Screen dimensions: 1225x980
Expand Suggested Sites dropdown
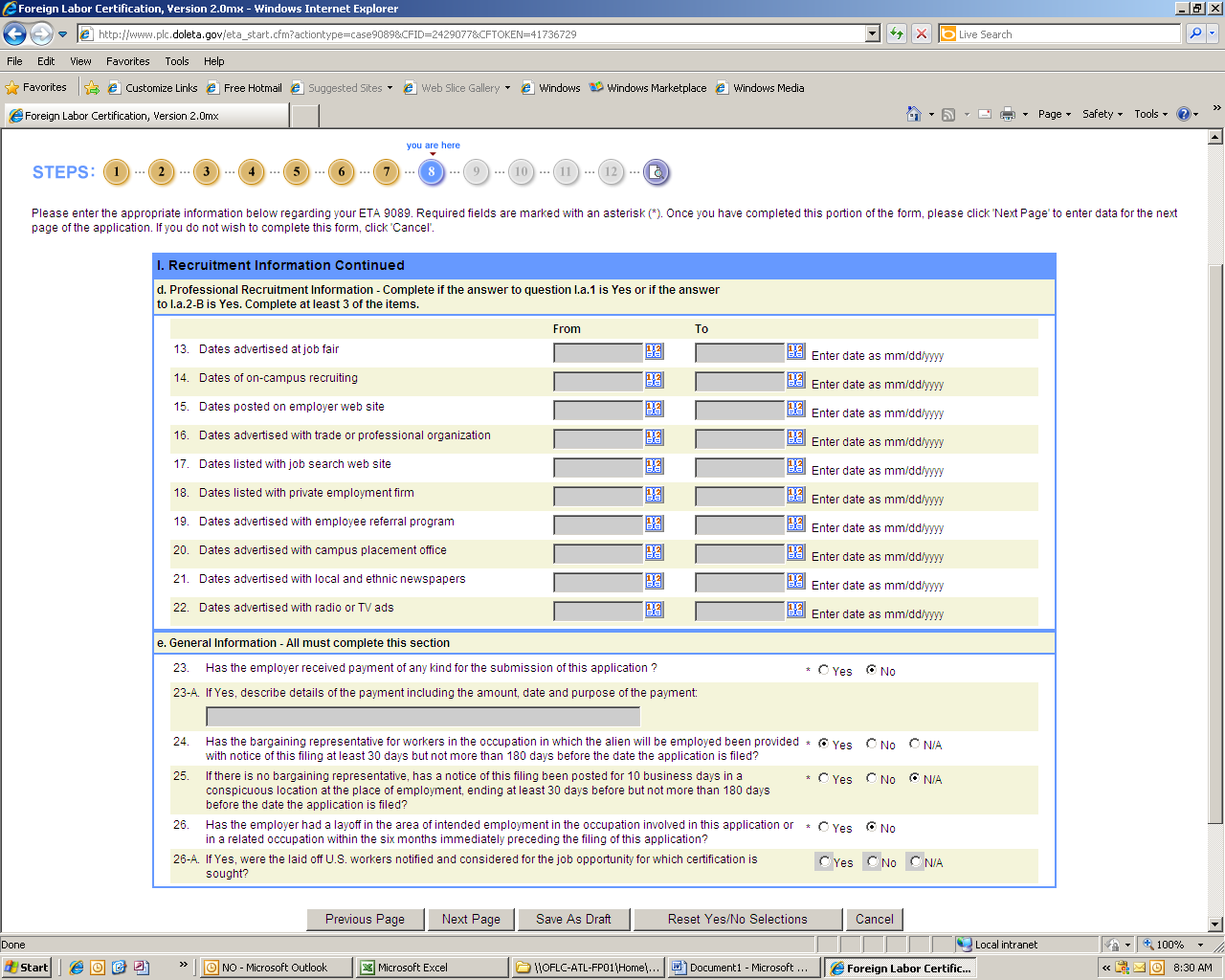pyautogui.click(x=390, y=88)
